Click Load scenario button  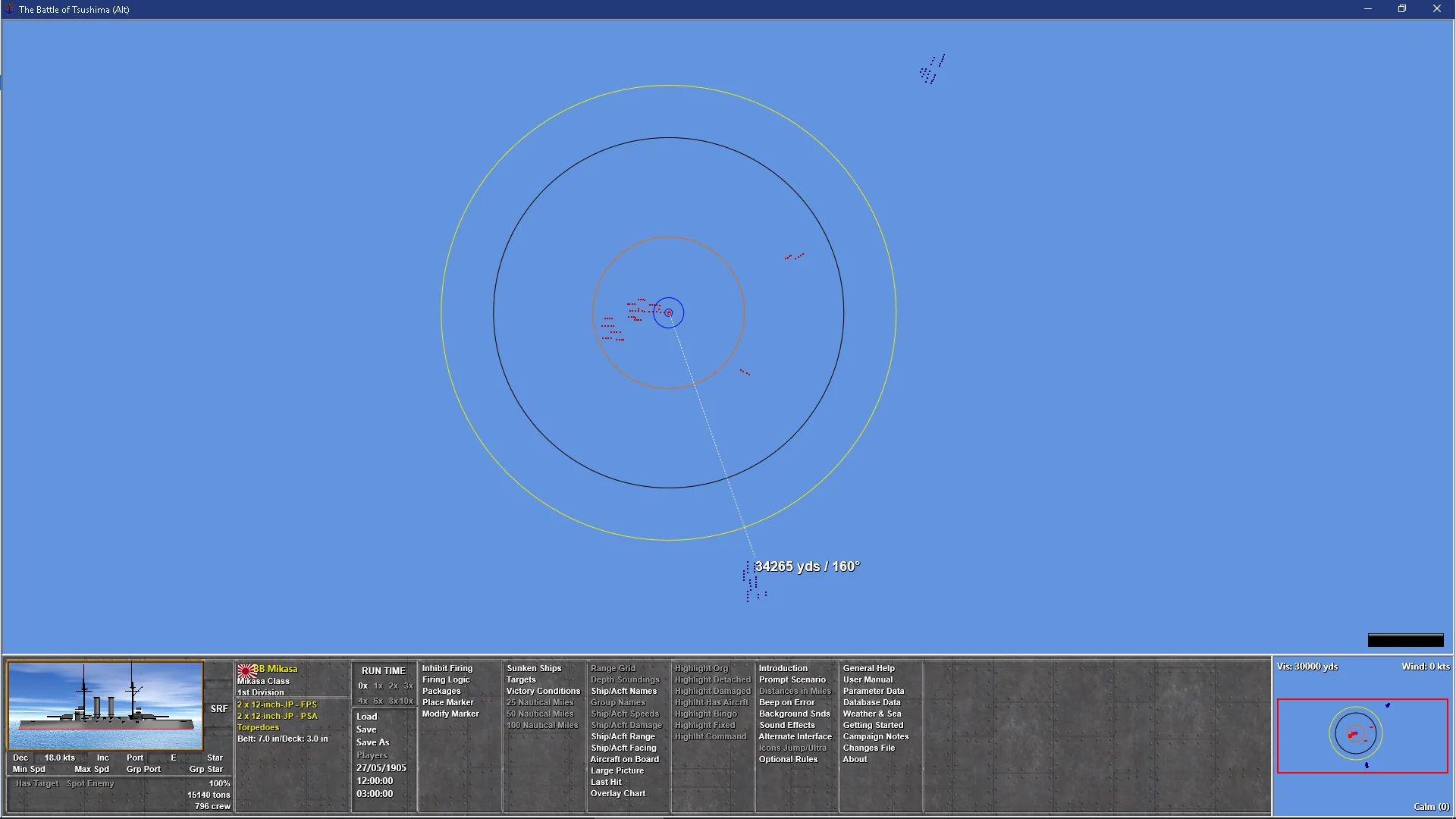(366, 717)
